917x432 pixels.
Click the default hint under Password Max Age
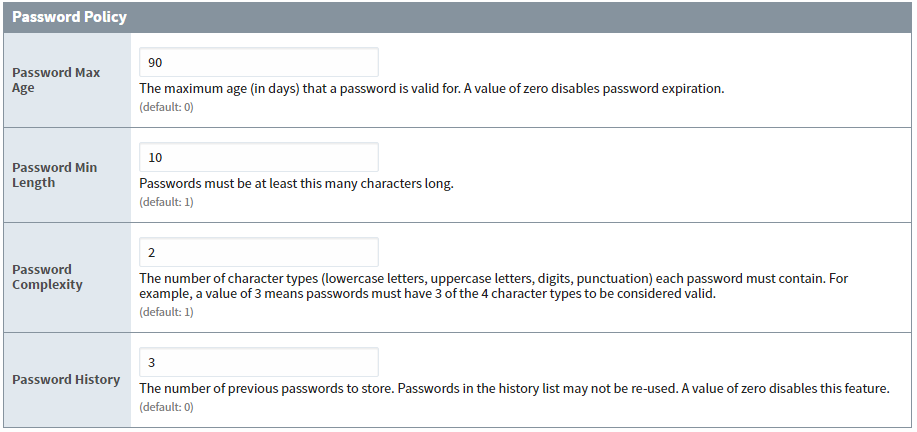tap(166, 108)
